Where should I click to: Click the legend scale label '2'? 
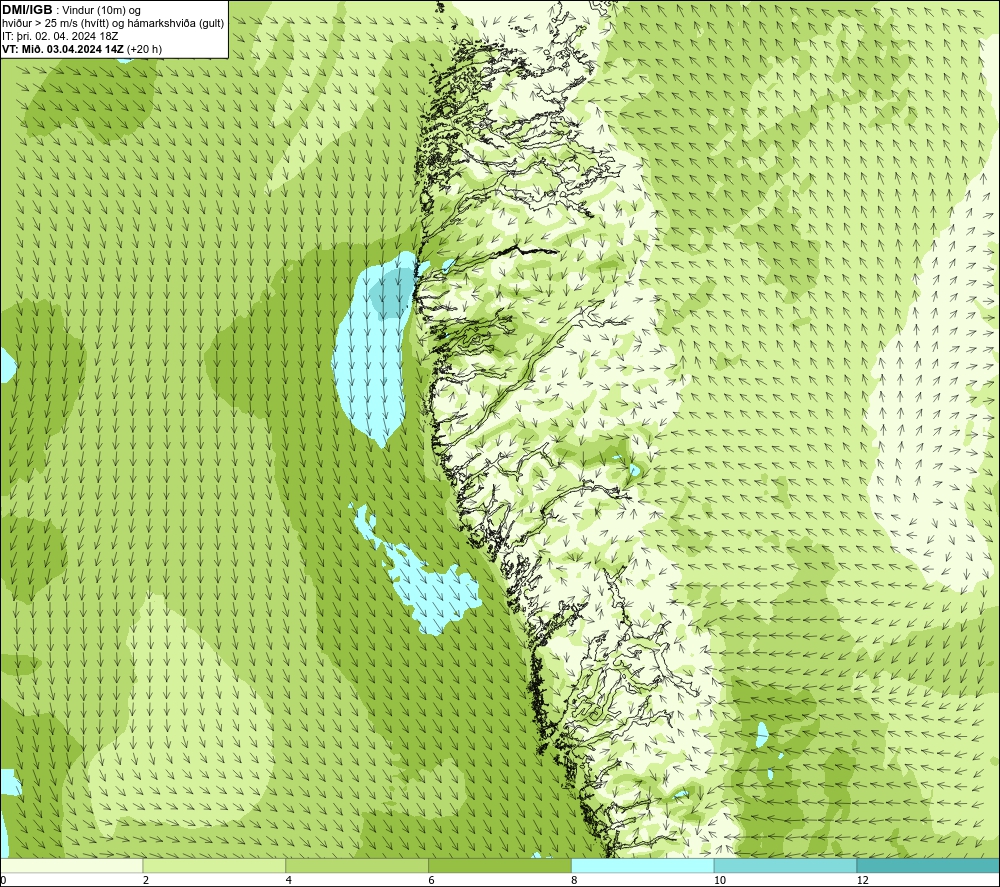(146, 880)
